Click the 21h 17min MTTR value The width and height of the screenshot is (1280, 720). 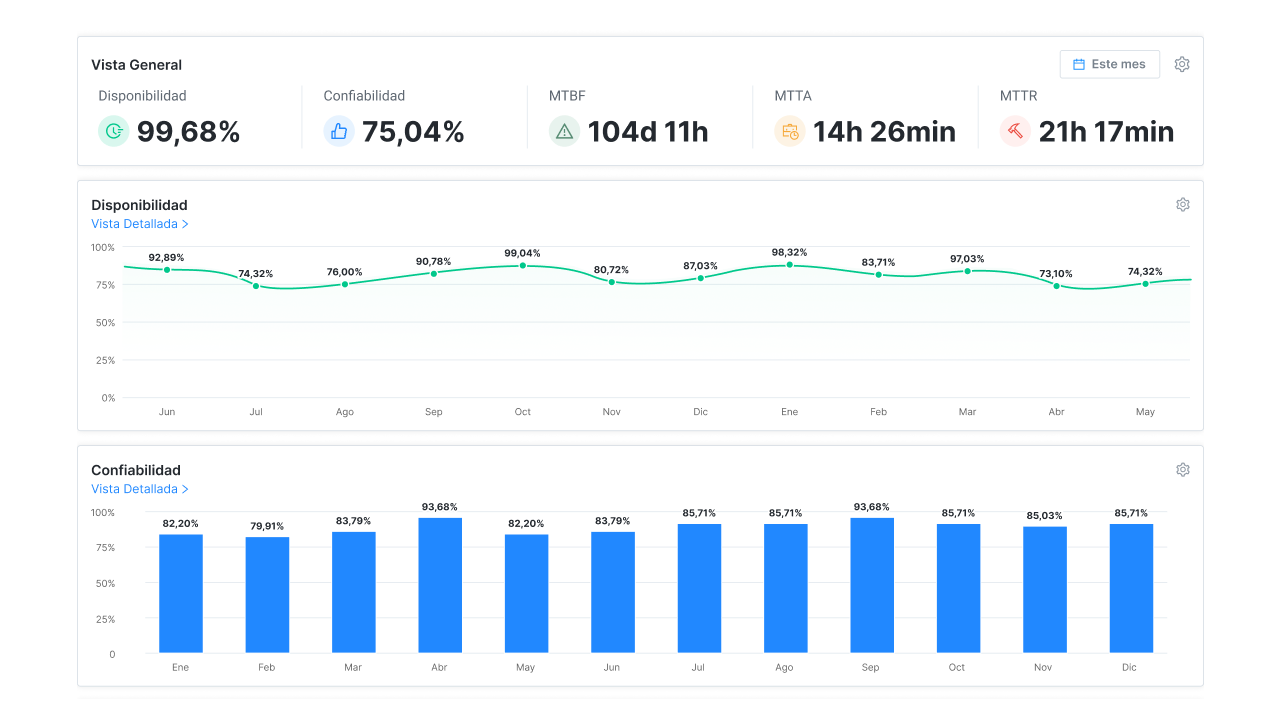[1106, 132]
